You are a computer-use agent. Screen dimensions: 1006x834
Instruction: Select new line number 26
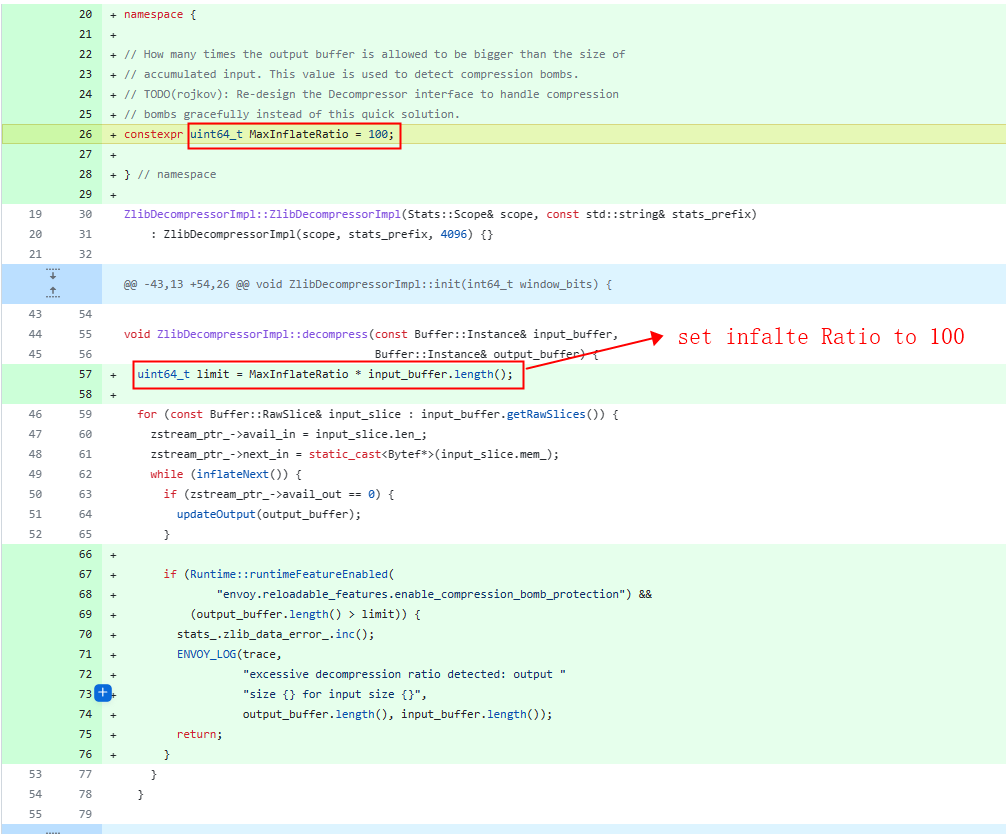pyautogui.click(x=85, y=134)
